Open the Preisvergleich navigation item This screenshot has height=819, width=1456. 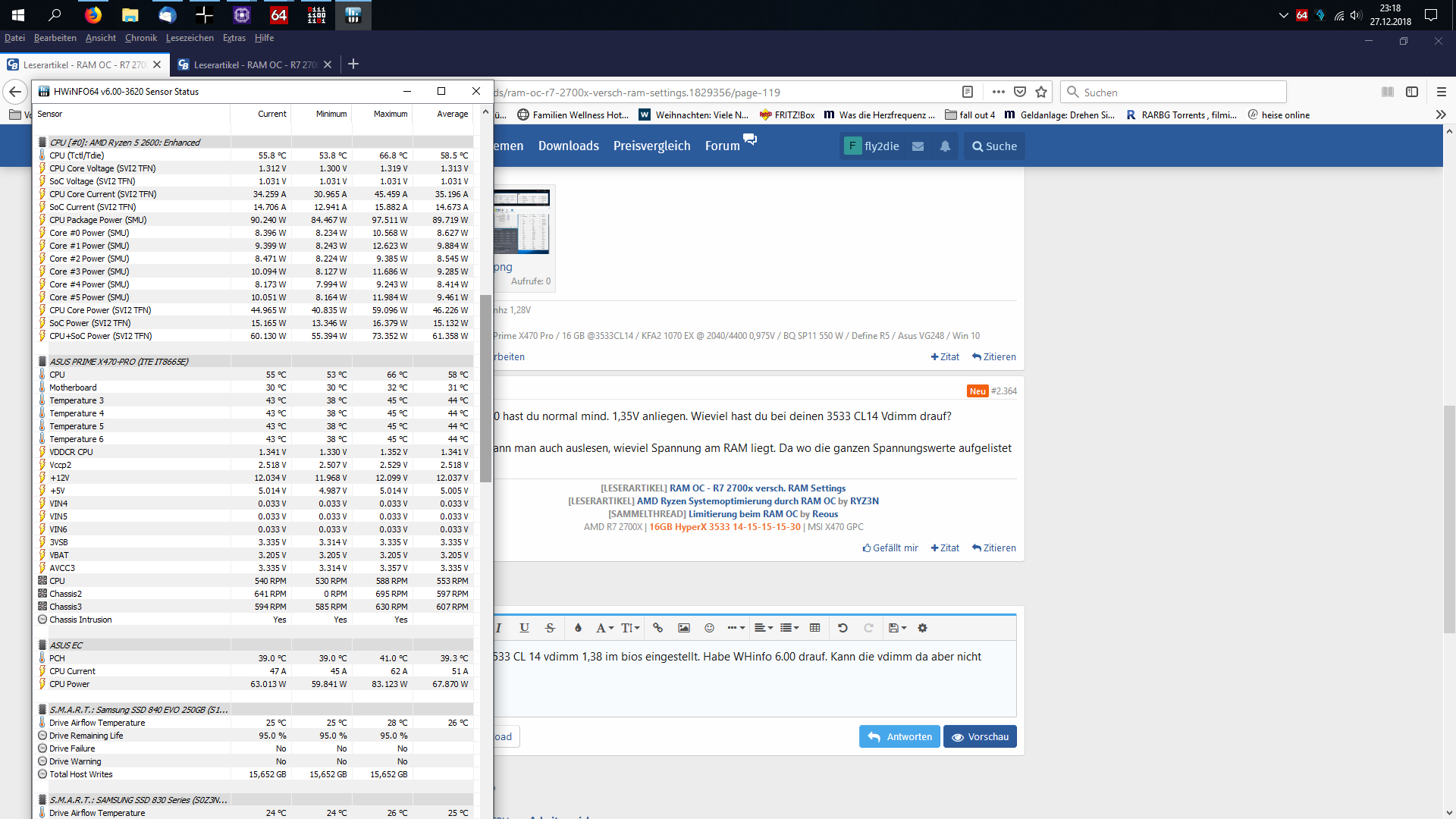point(652,146)
